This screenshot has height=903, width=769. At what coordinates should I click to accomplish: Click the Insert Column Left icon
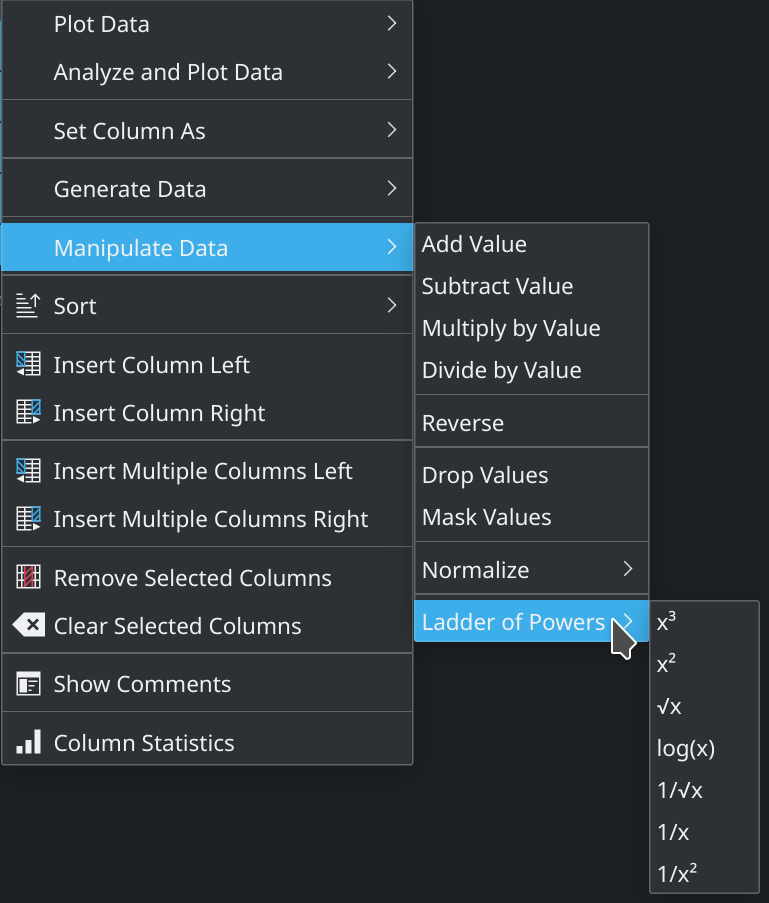(x=28, y=365)
